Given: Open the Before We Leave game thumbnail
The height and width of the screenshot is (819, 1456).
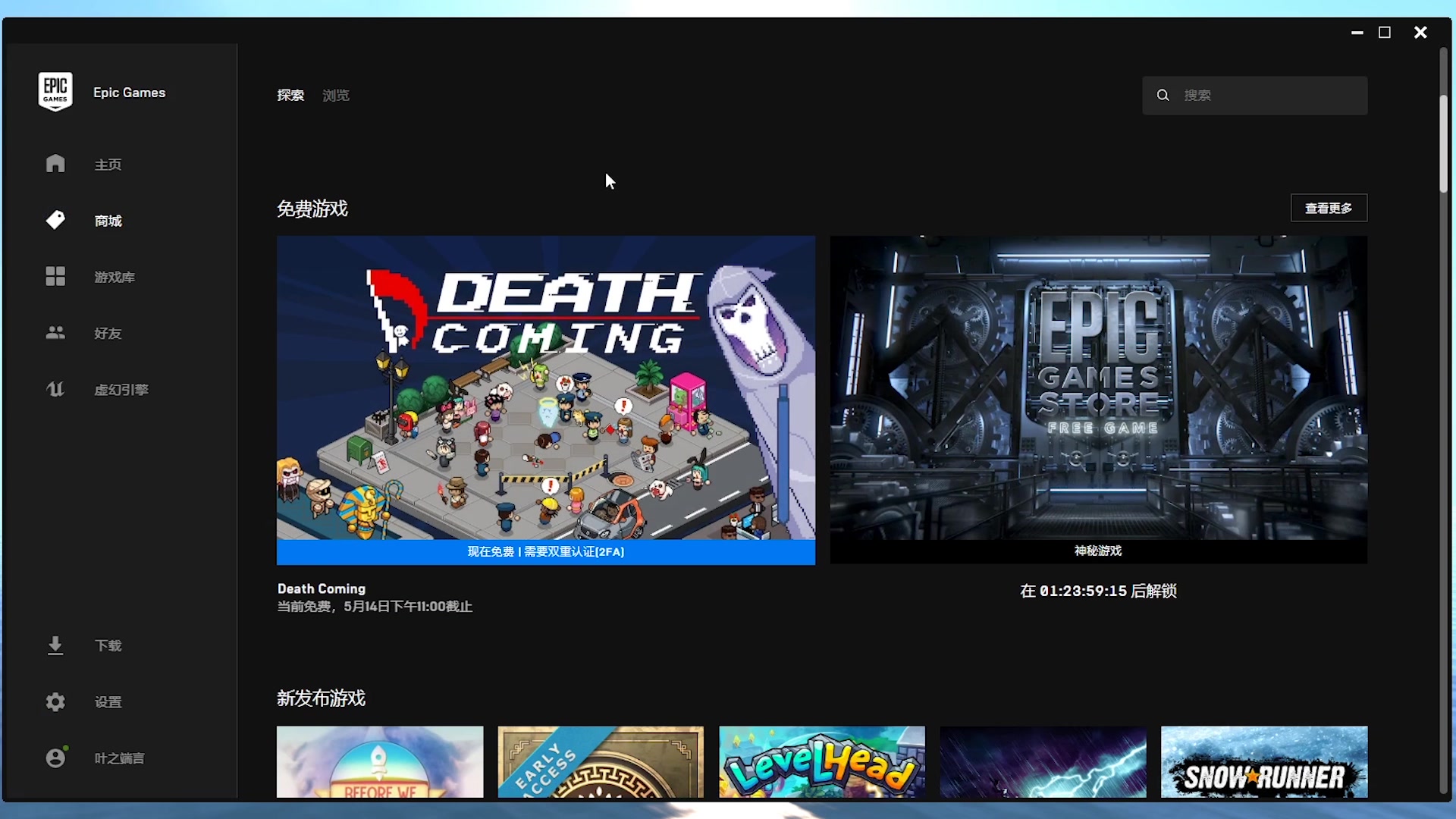Looking at the screenshot, I should pos(380,762).
